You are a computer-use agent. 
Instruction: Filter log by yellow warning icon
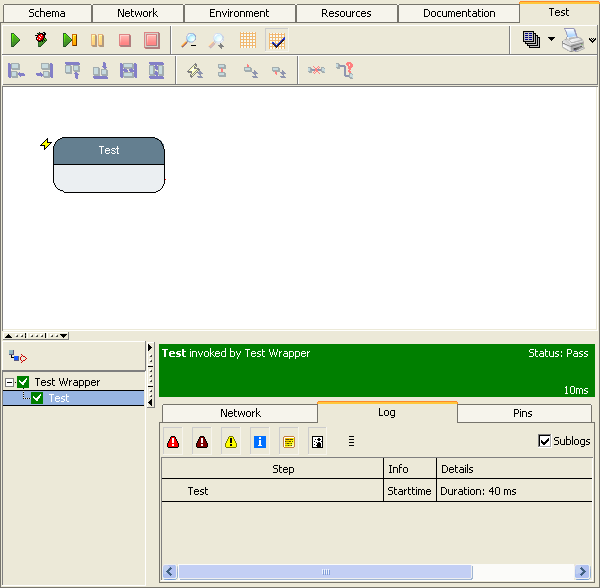pyautogui.click(x=231, y=441)
